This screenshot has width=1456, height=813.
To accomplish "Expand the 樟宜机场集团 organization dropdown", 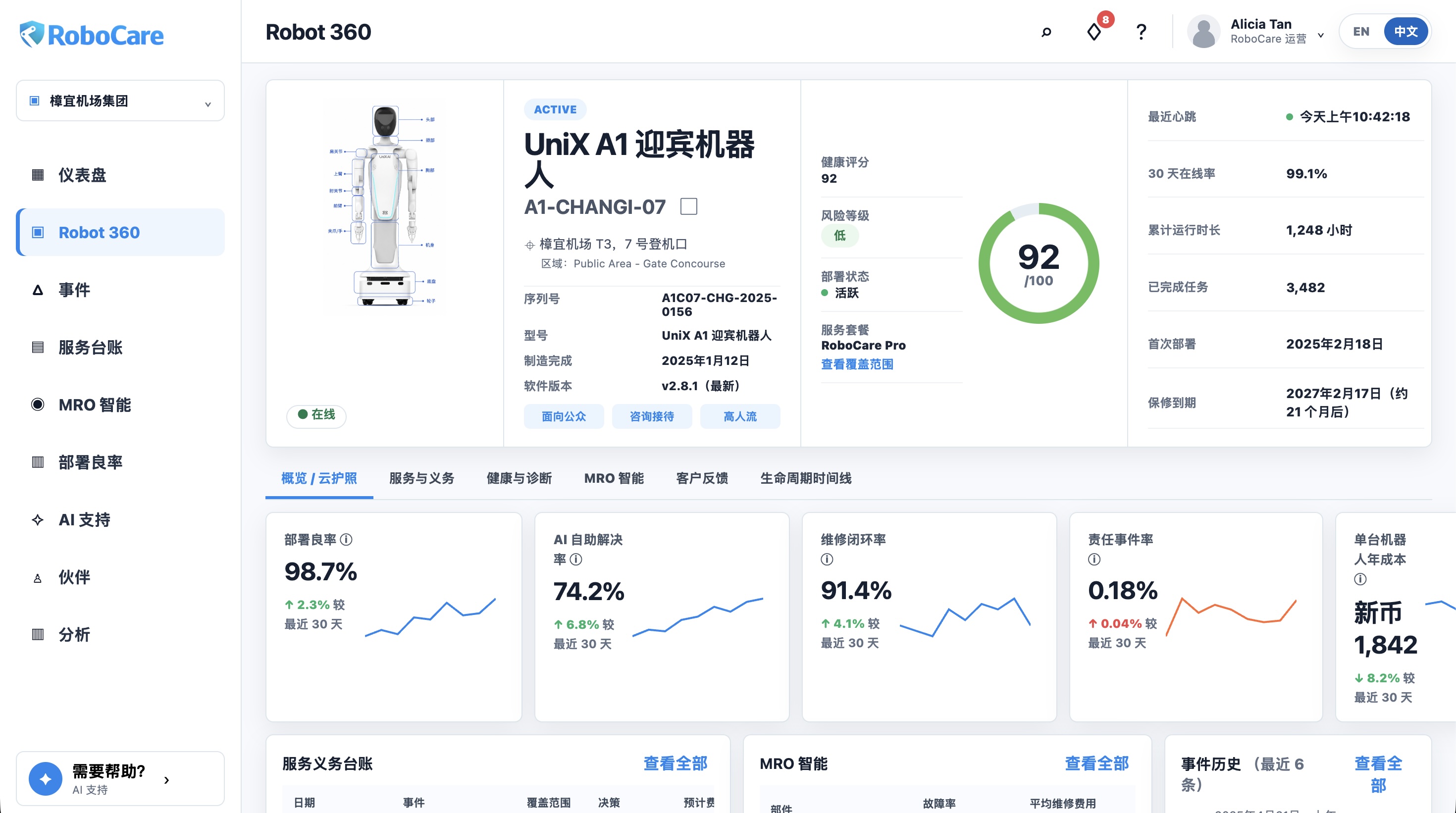I will [208, 103].
